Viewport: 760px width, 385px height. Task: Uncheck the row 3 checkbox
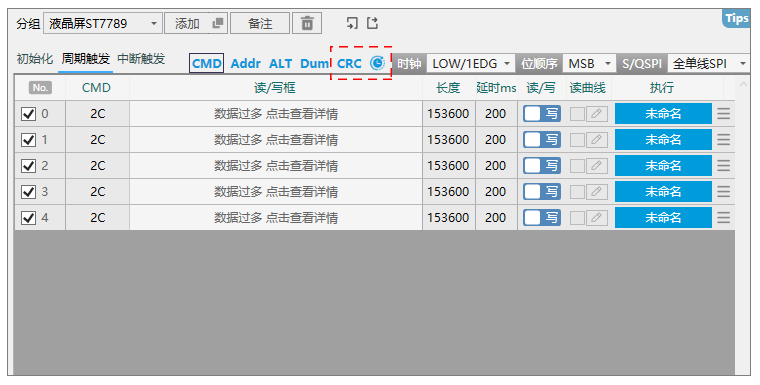click(x=29, y=192)
